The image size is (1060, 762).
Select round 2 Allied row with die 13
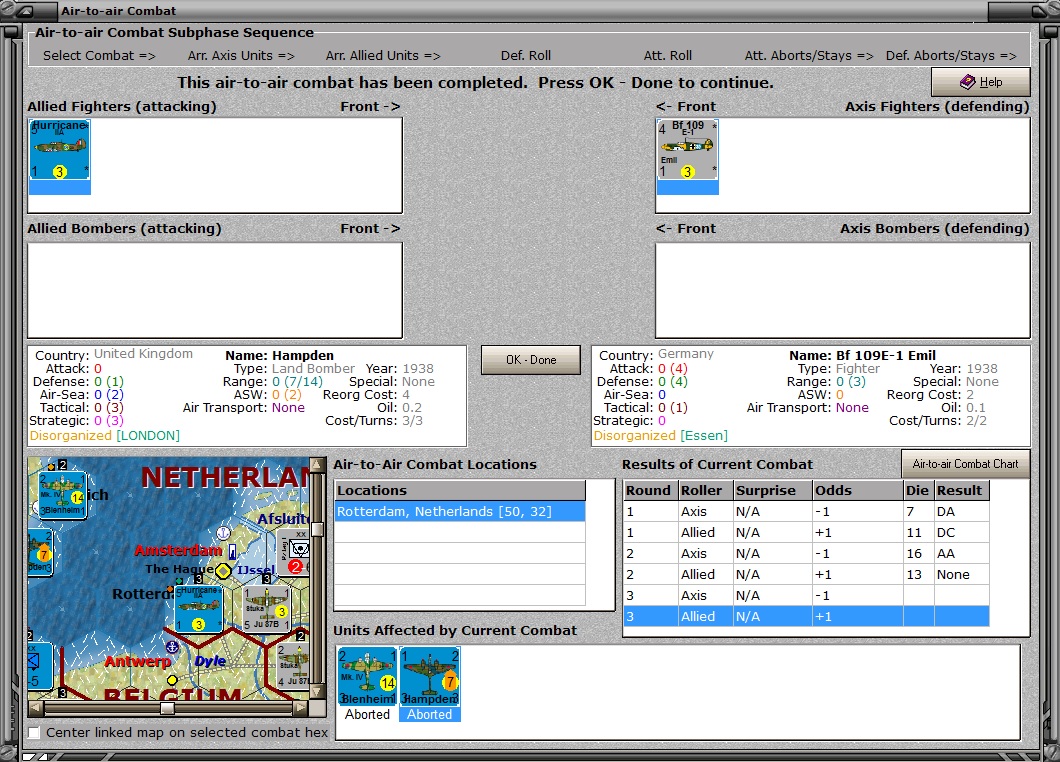806,575
